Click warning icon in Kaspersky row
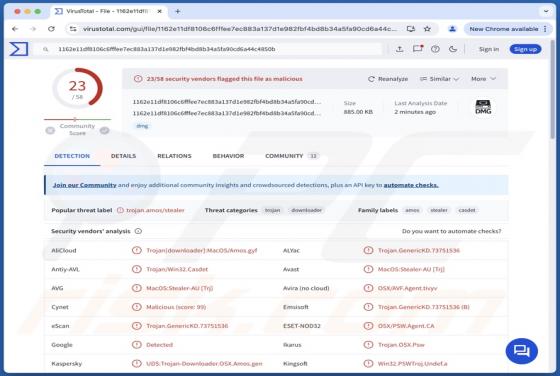Screen dimensions: 560x376 (x=136, y=364)
